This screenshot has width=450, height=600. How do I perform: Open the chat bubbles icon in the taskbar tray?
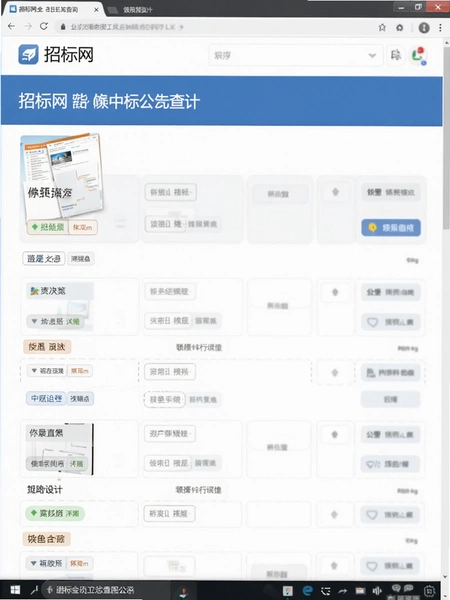pos(403,589)
